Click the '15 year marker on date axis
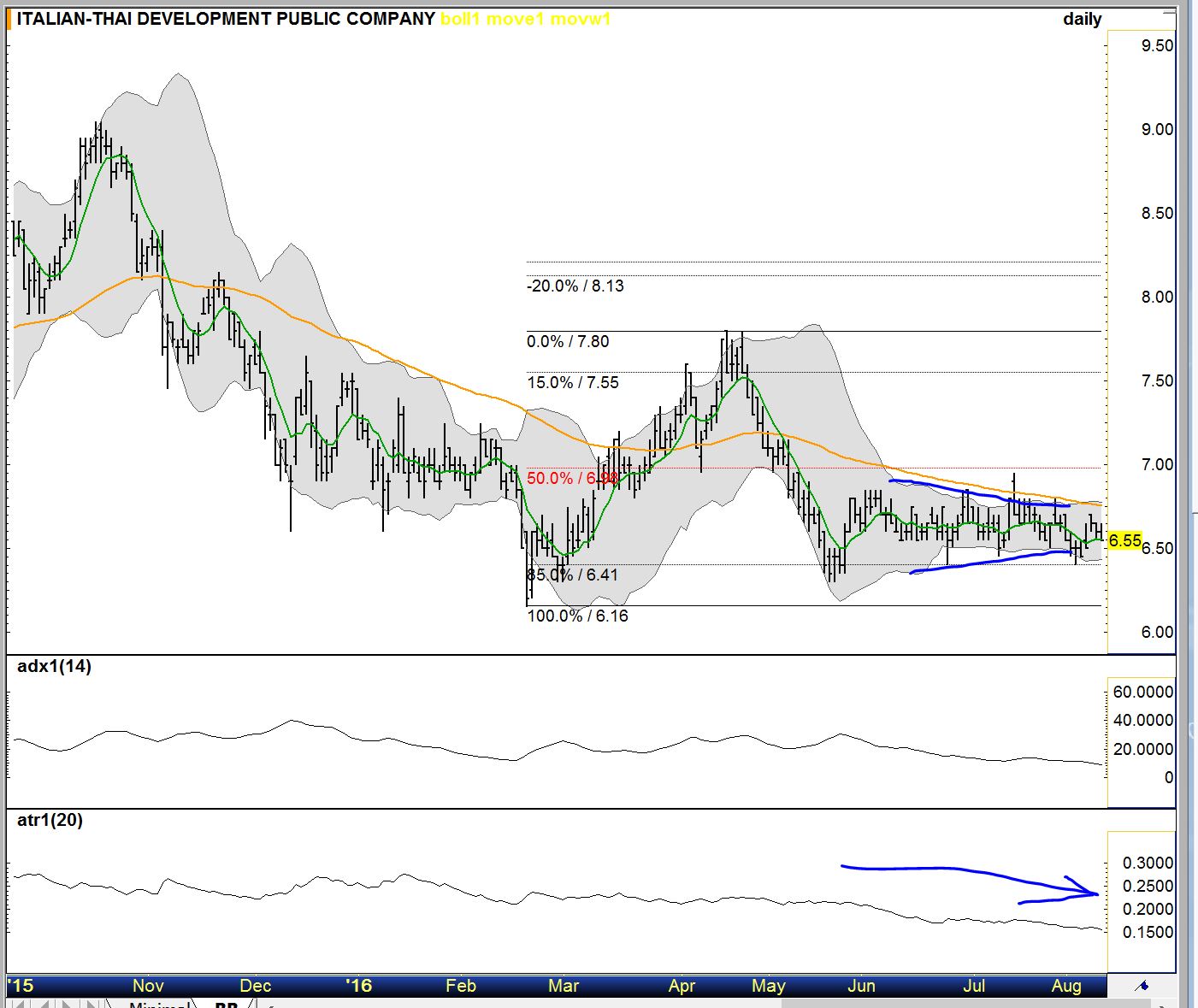1198x1008 pixels. tap(21, 986)
